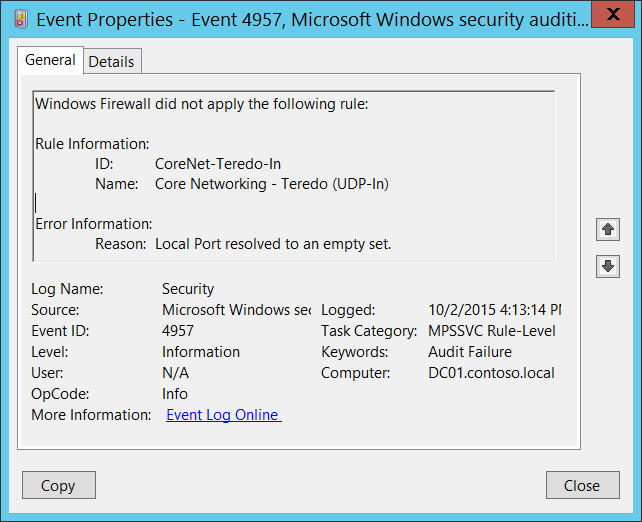The image size is (642, 522).
Task: Click the OpCode value 'Info'
Action: (x=175, y=394)
